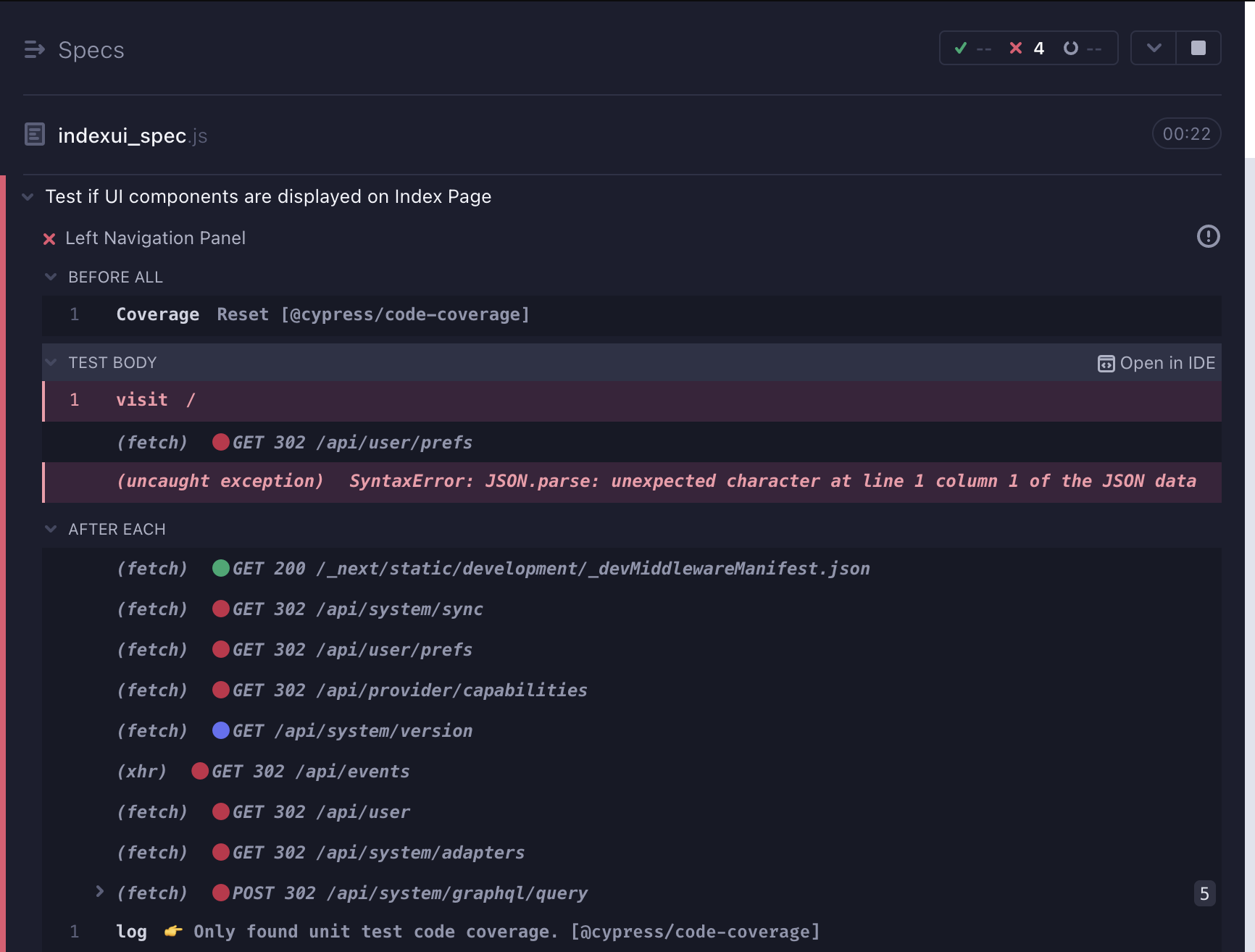Click the Specs header label
Viewport: 1255px width, 952px height.
click(91, 50)
